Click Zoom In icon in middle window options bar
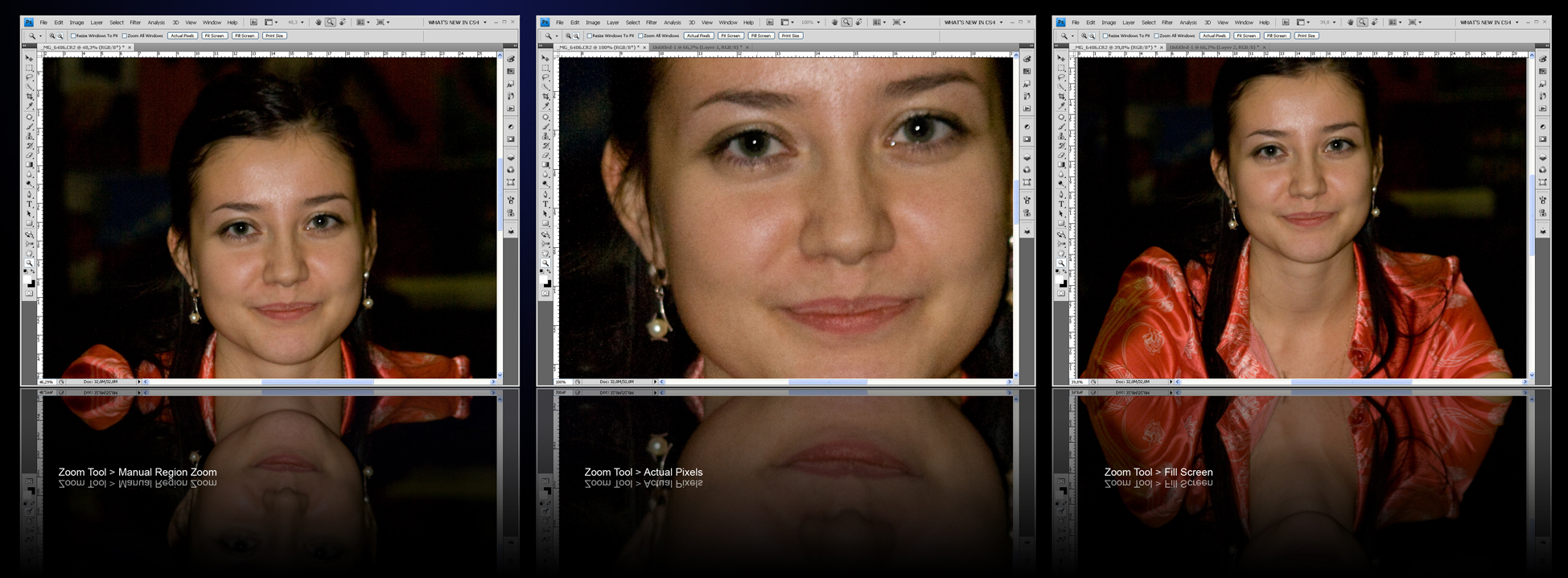The height and width of the screenshot is (578, 1568). [x=568, y=35]
